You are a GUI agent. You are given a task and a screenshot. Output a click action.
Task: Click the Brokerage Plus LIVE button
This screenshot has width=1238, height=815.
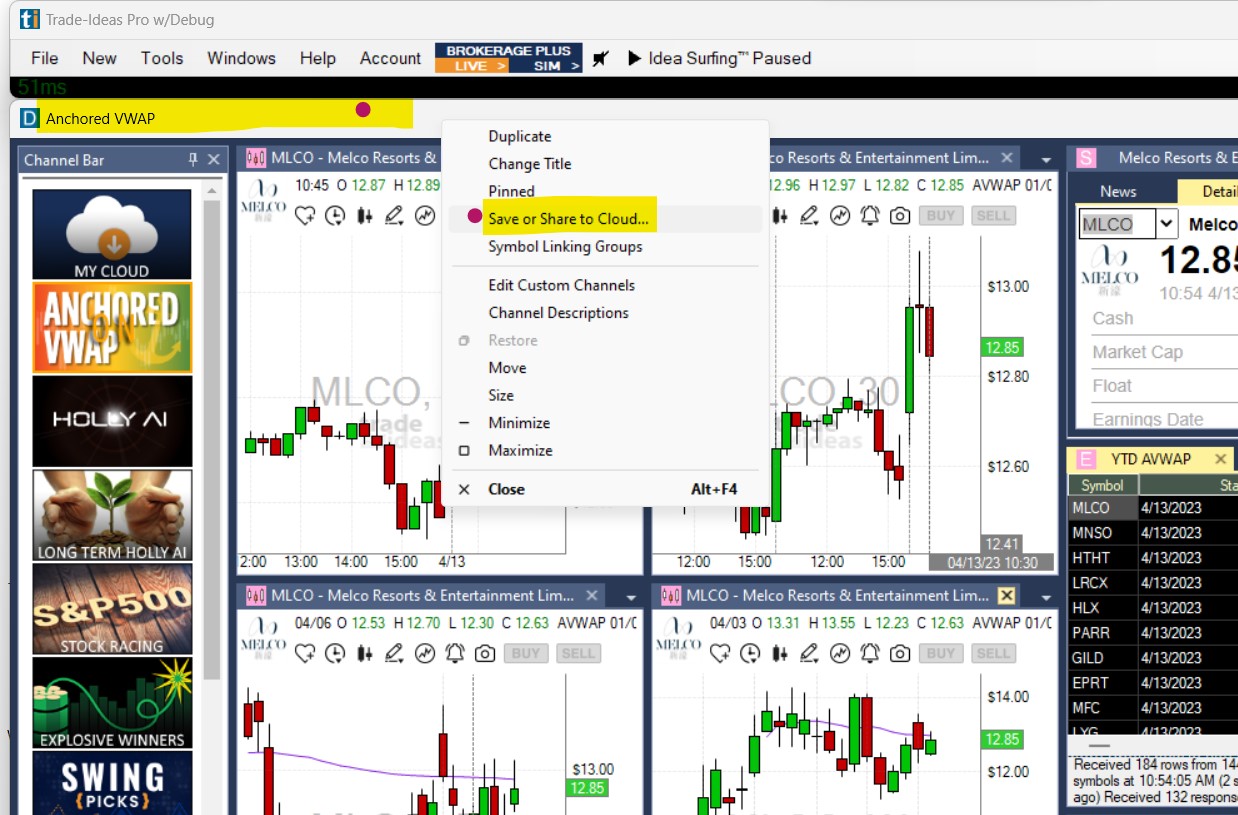coord(472,66)
